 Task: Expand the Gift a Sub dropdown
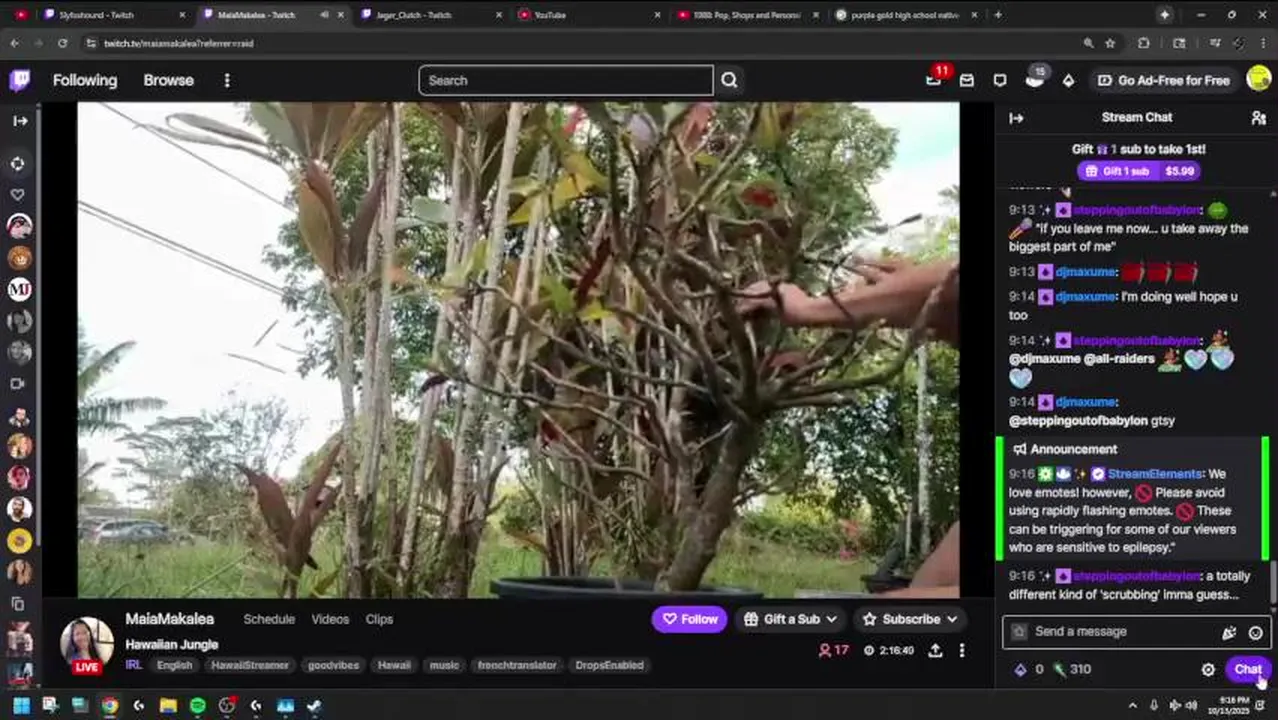pyautogui.click(x=791, y=619)
